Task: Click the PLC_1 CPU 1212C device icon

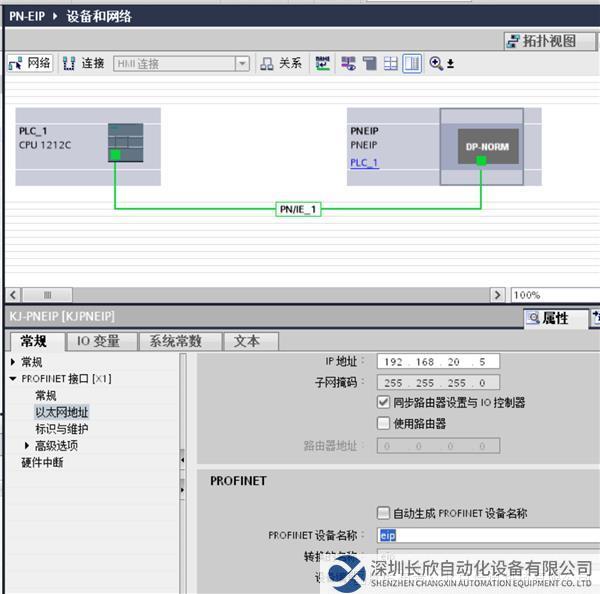Action: click(x=125, y=143)
